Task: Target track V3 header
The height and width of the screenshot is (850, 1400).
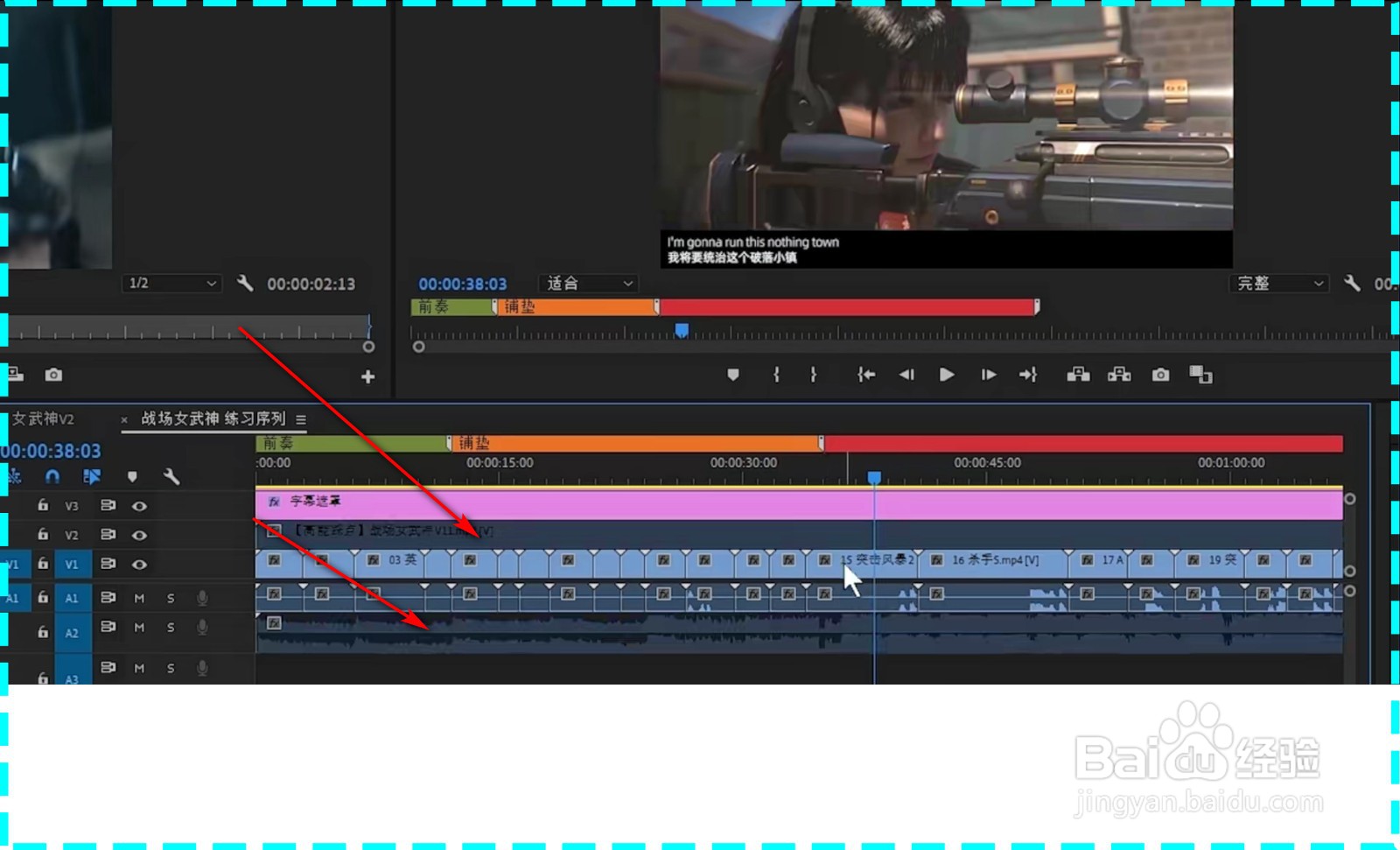Action: point(72,506)
